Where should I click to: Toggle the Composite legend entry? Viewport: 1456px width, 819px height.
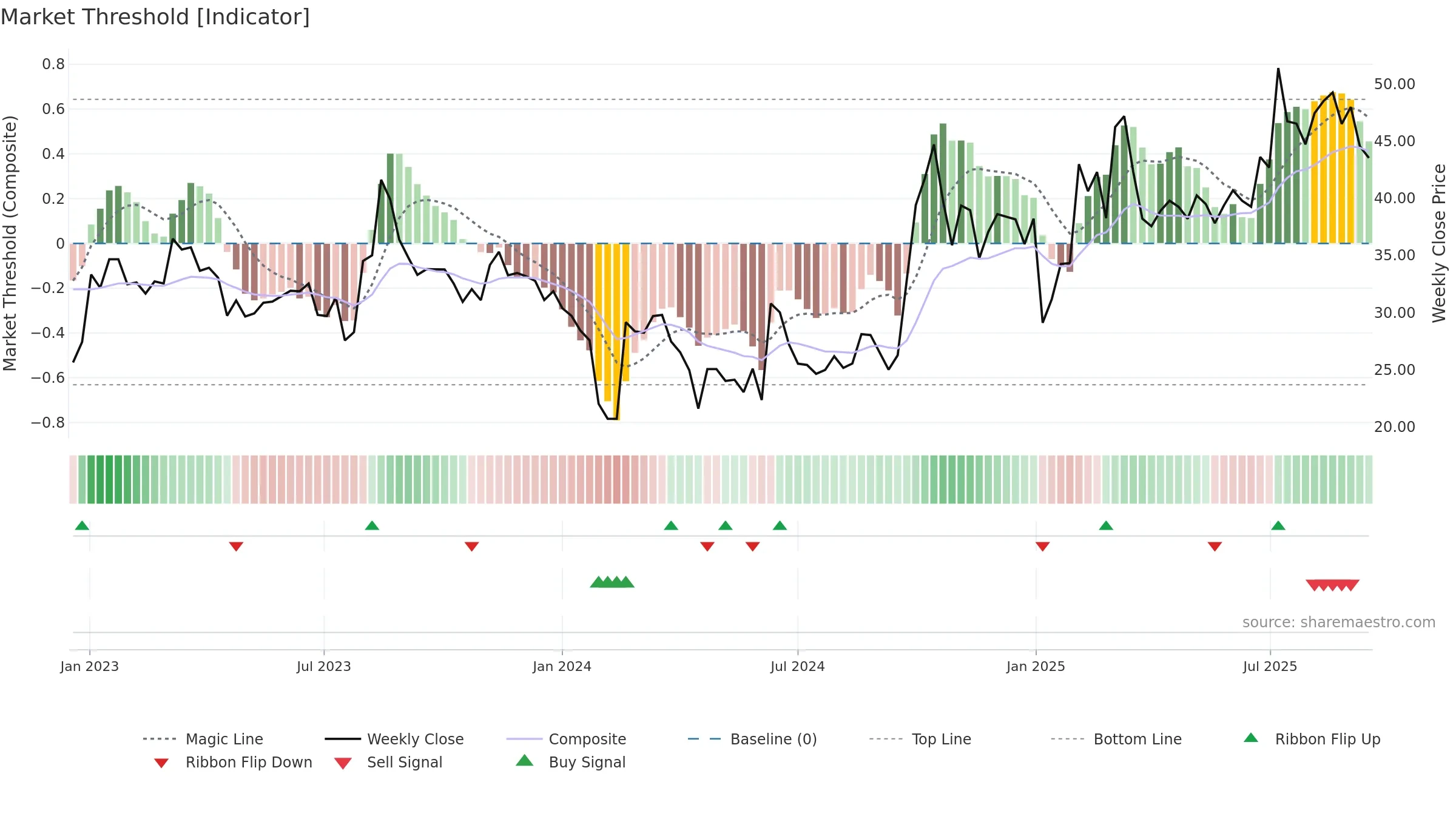[566, 739]
